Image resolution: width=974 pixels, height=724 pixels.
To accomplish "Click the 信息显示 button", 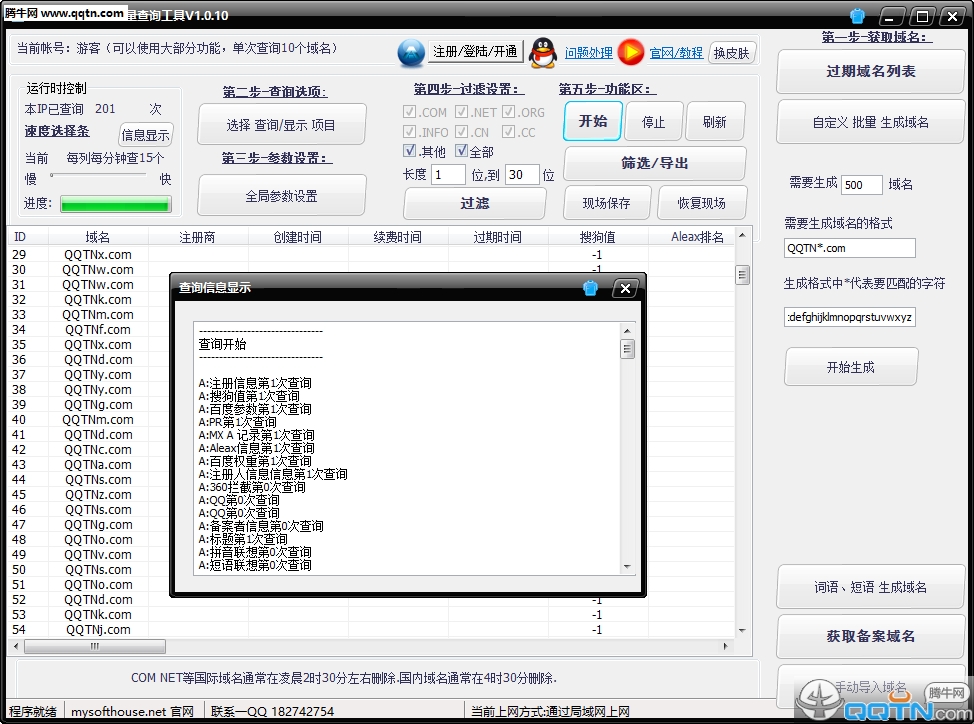I will [x=146, y=135].
